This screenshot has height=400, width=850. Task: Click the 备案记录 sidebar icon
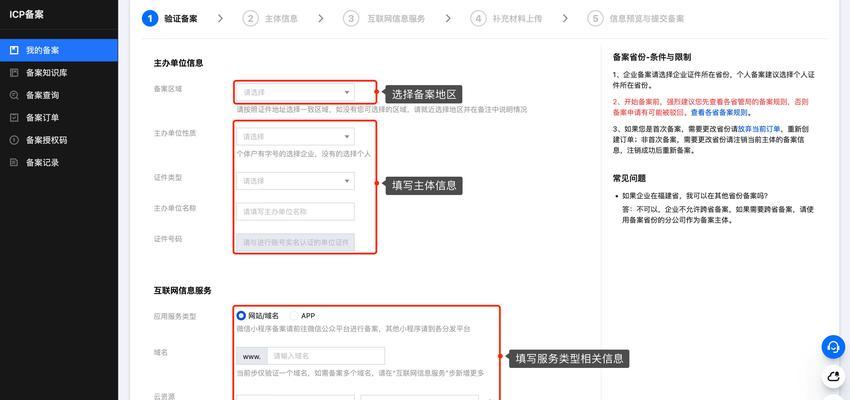tap(14, 163)
